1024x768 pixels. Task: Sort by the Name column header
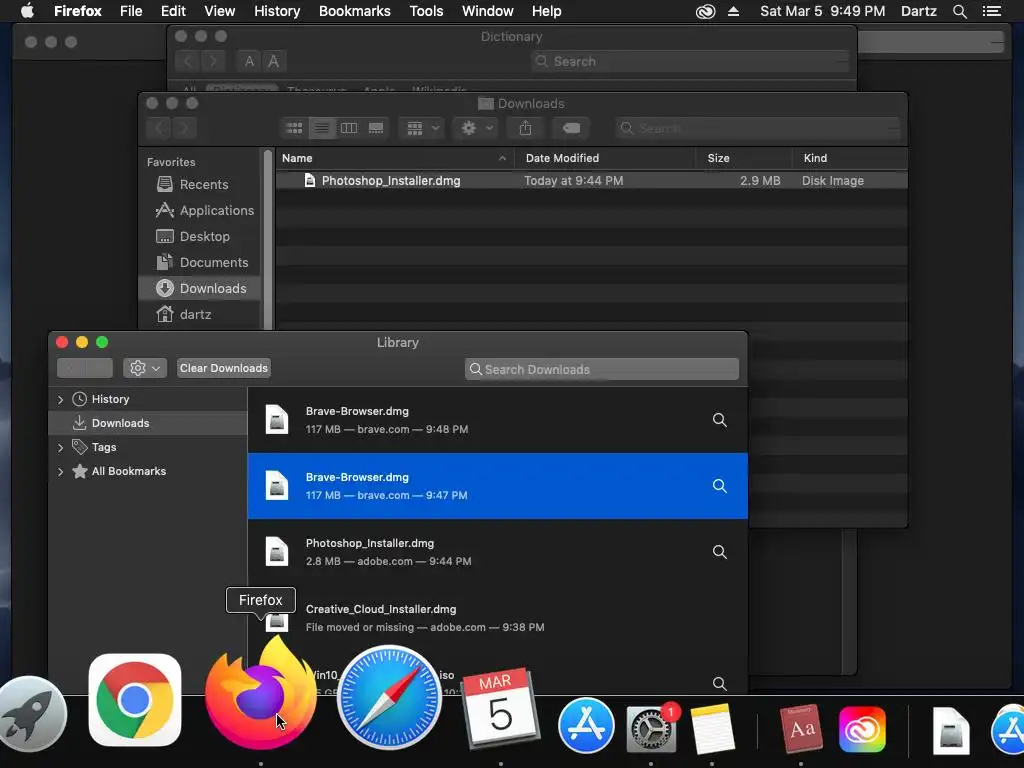[394, 158]
